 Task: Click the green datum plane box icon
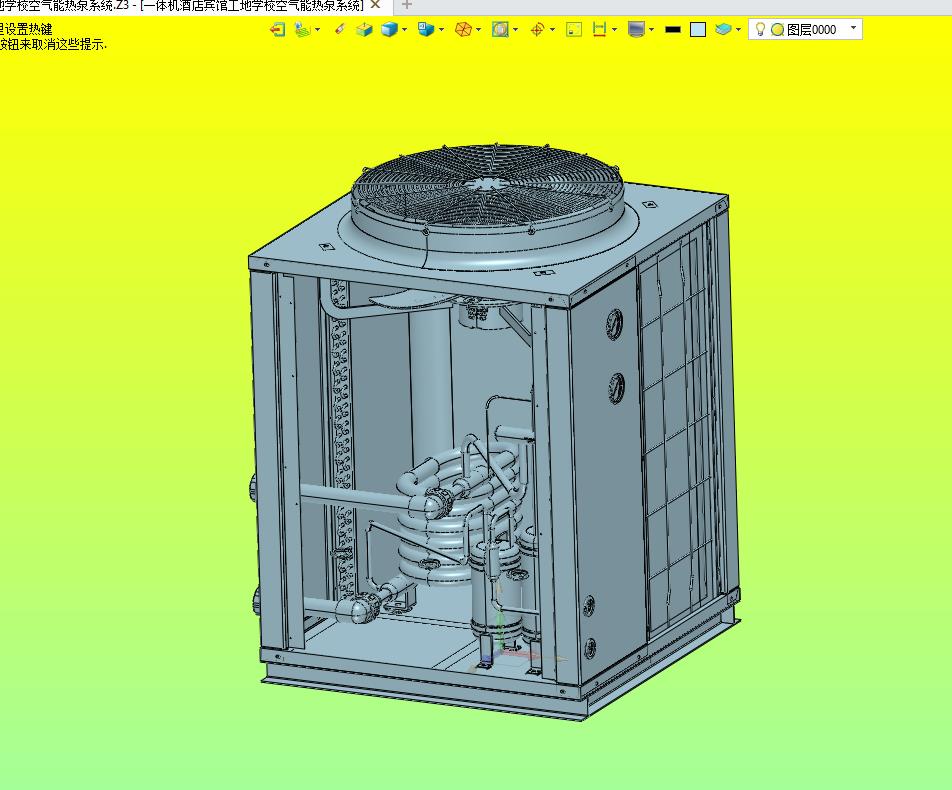click(x=364, y=29)
